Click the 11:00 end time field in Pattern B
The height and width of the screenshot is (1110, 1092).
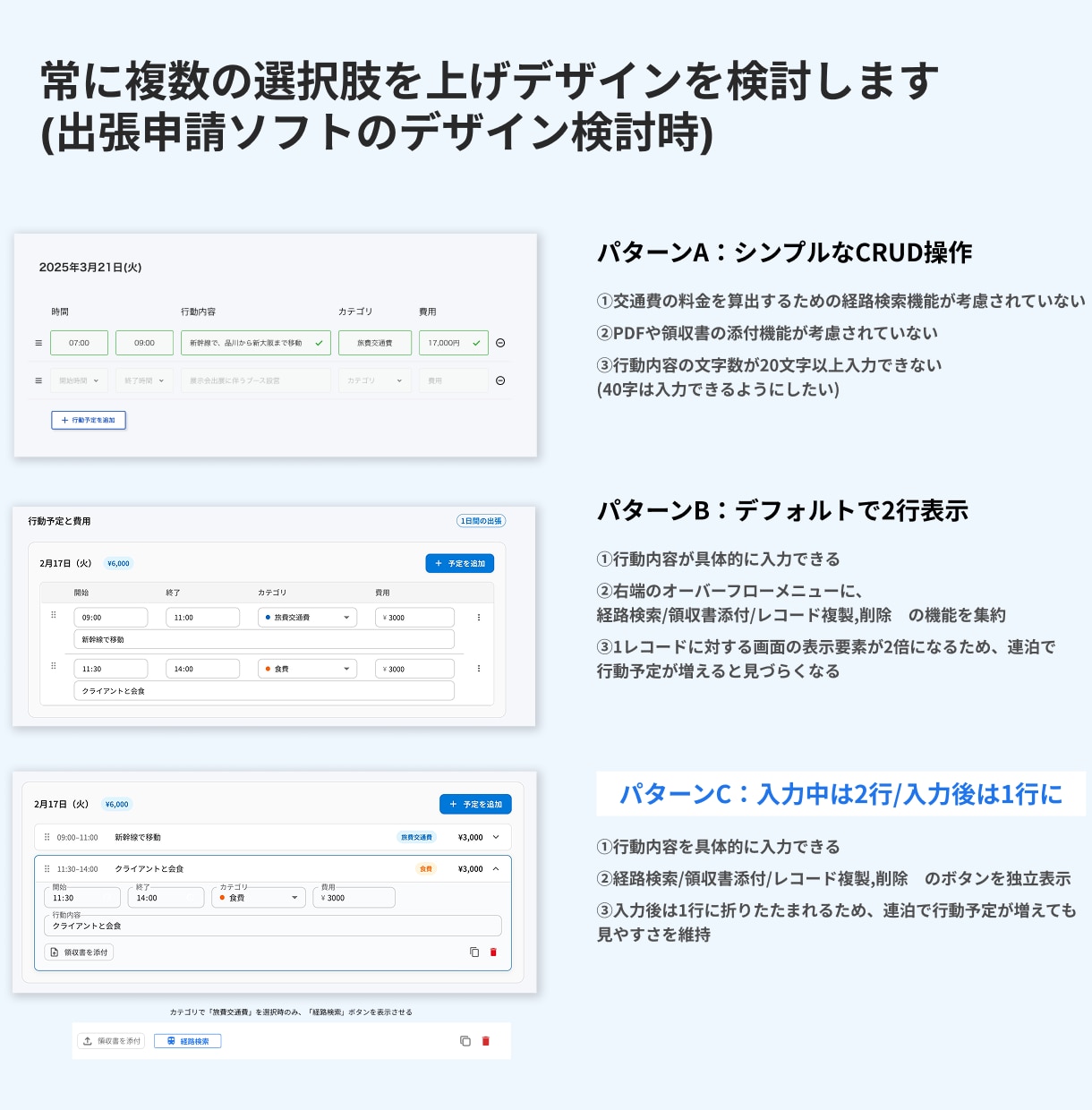(x=202, y=618)
